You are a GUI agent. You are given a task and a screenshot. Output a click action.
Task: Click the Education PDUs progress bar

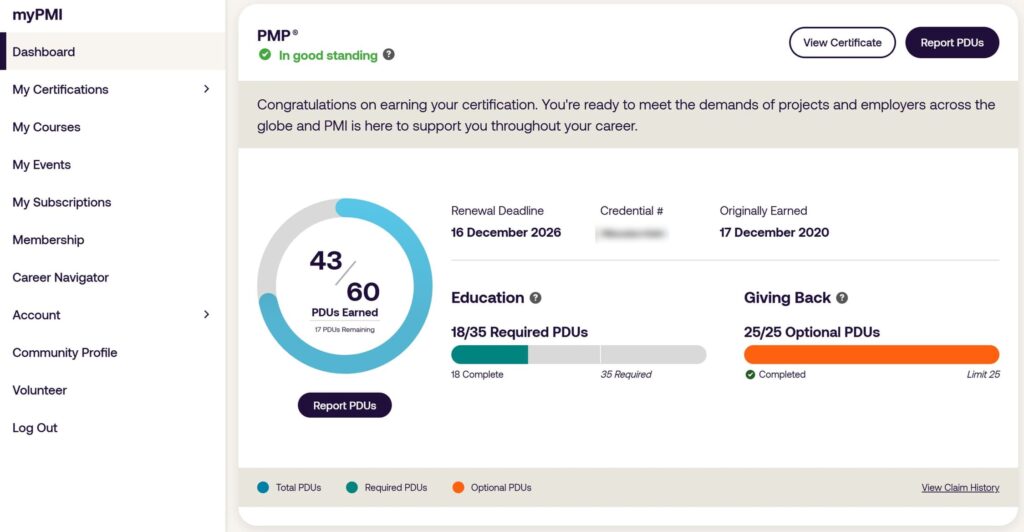pos(578,354)
